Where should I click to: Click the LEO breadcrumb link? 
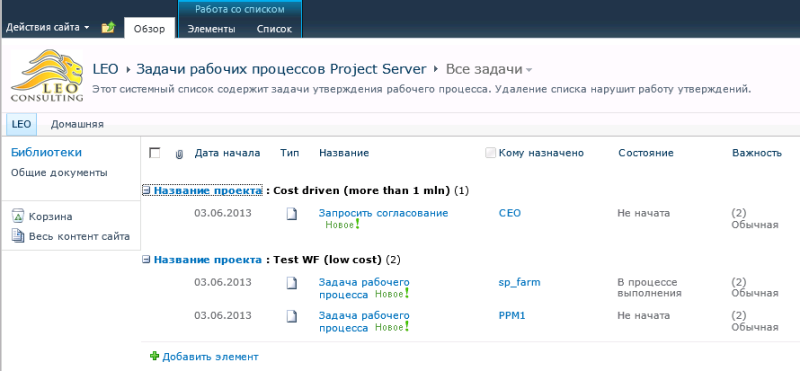point(105,69)
